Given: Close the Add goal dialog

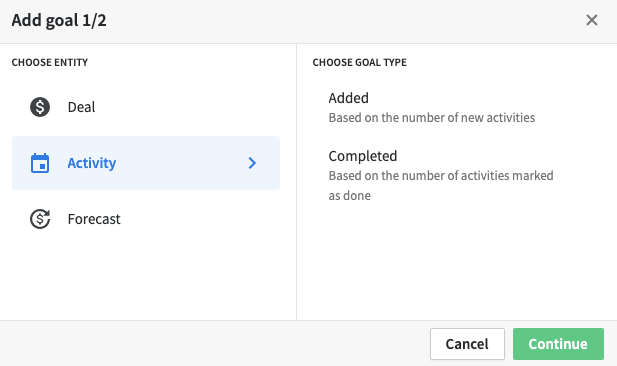Looking at the screenshot, I should pyautogui.click(x=591, y=20).
